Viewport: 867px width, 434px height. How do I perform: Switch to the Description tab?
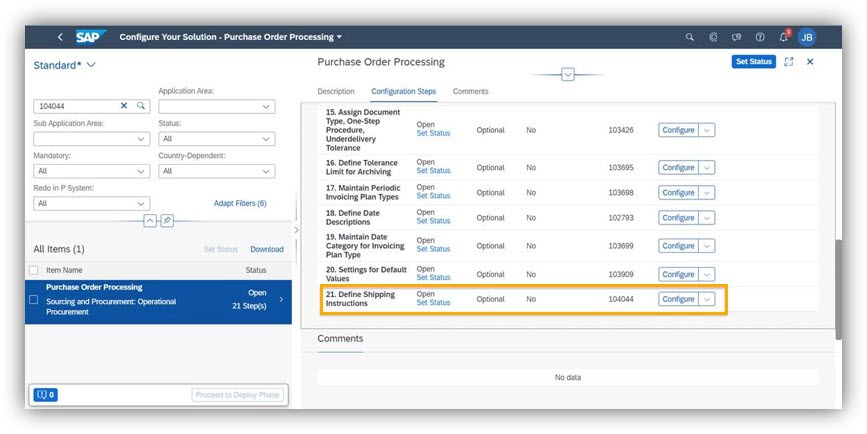tap(336, 92)
